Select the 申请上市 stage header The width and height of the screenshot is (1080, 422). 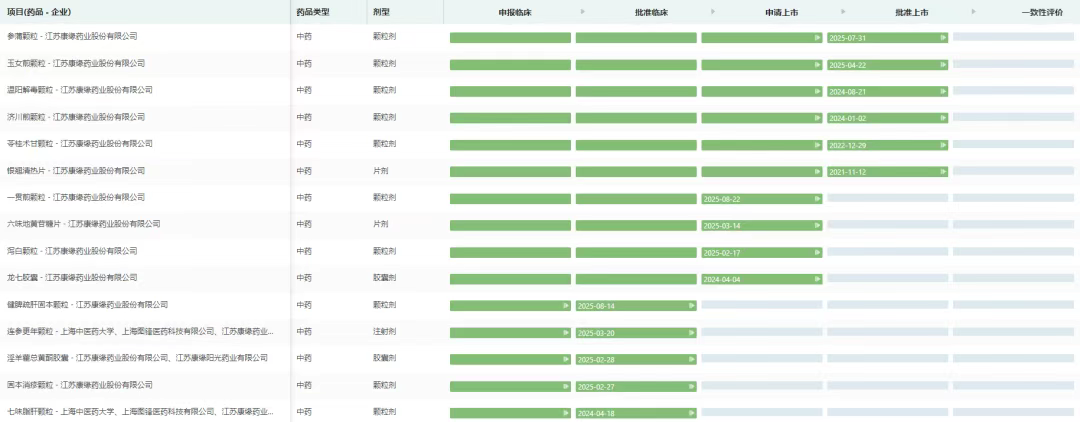point(782,12)
